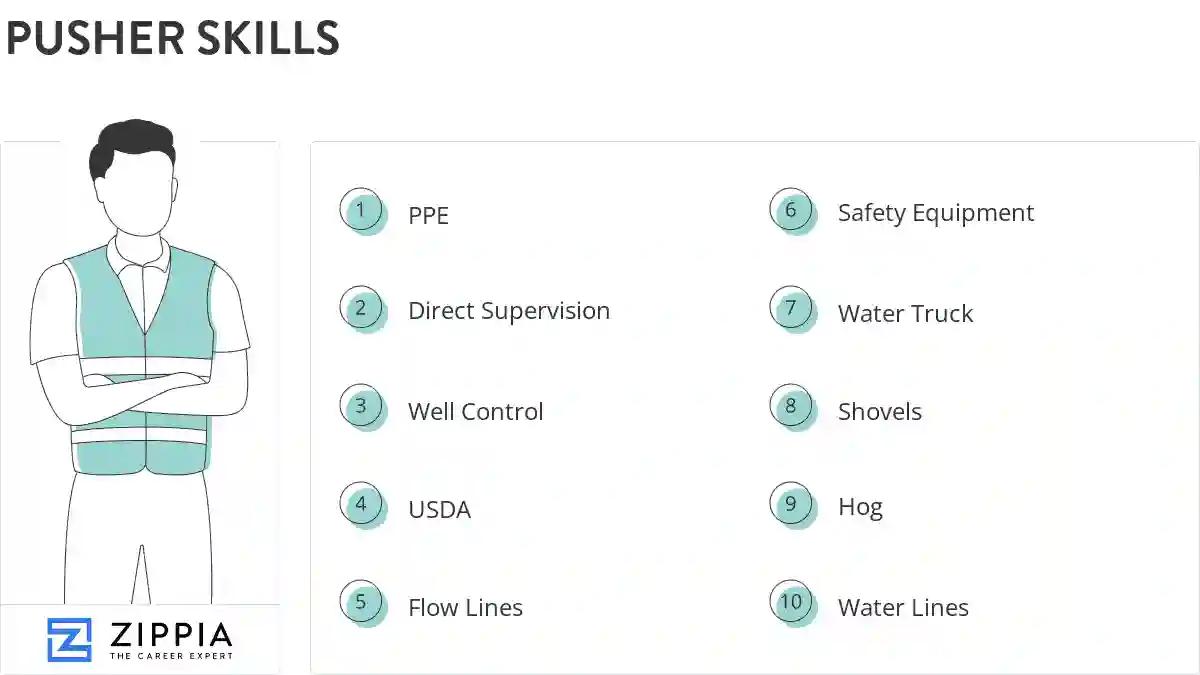The image size is (1200, 675).
Task: Click the Water Truck skill text
Action: 905,313
